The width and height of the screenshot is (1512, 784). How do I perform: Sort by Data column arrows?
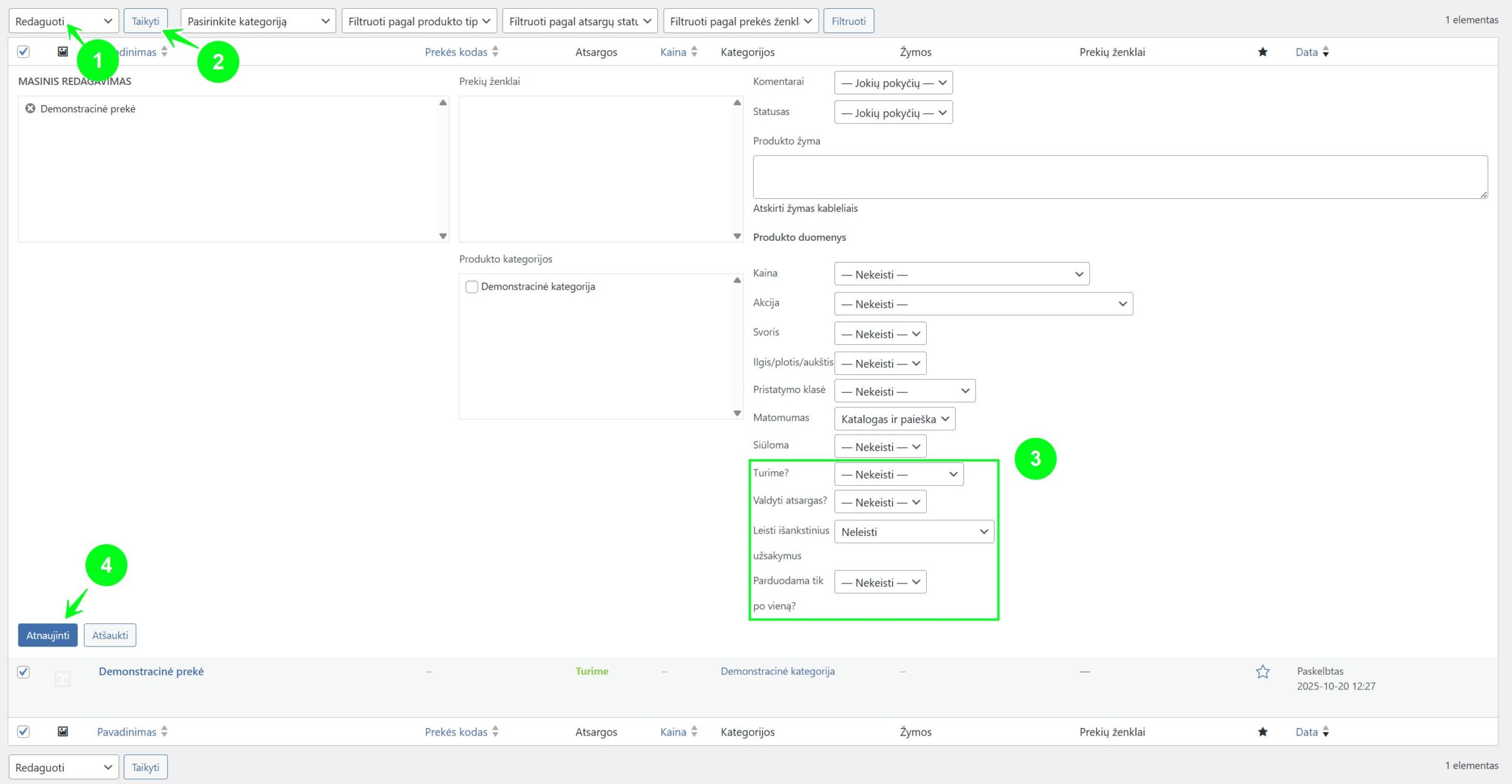click(1325, 52)
